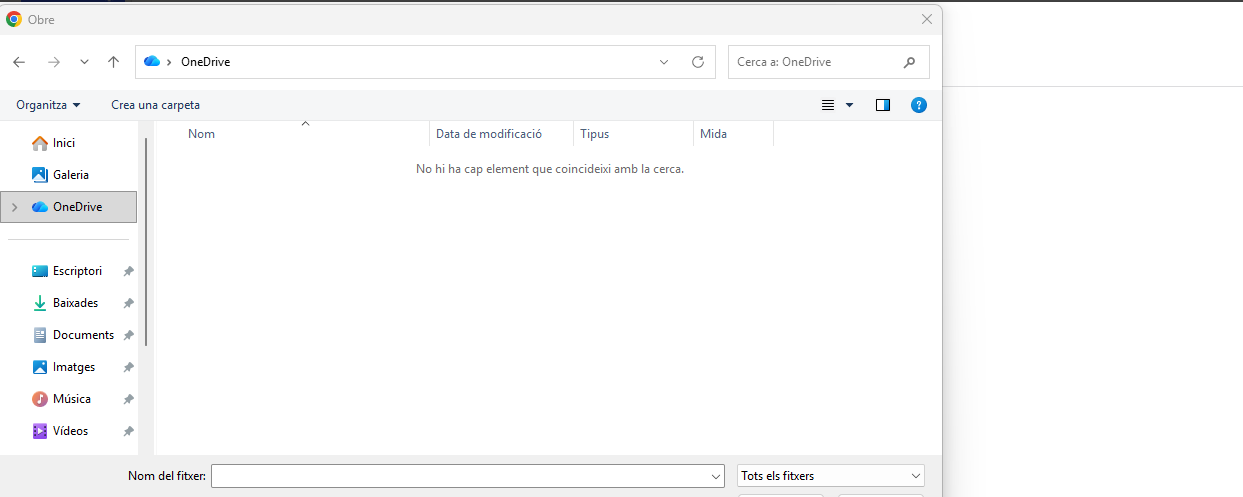The width and height of the screenshot is (1243, 497).
Task: Open recent locations dropdown chevron
Action: tap(84, 62)
